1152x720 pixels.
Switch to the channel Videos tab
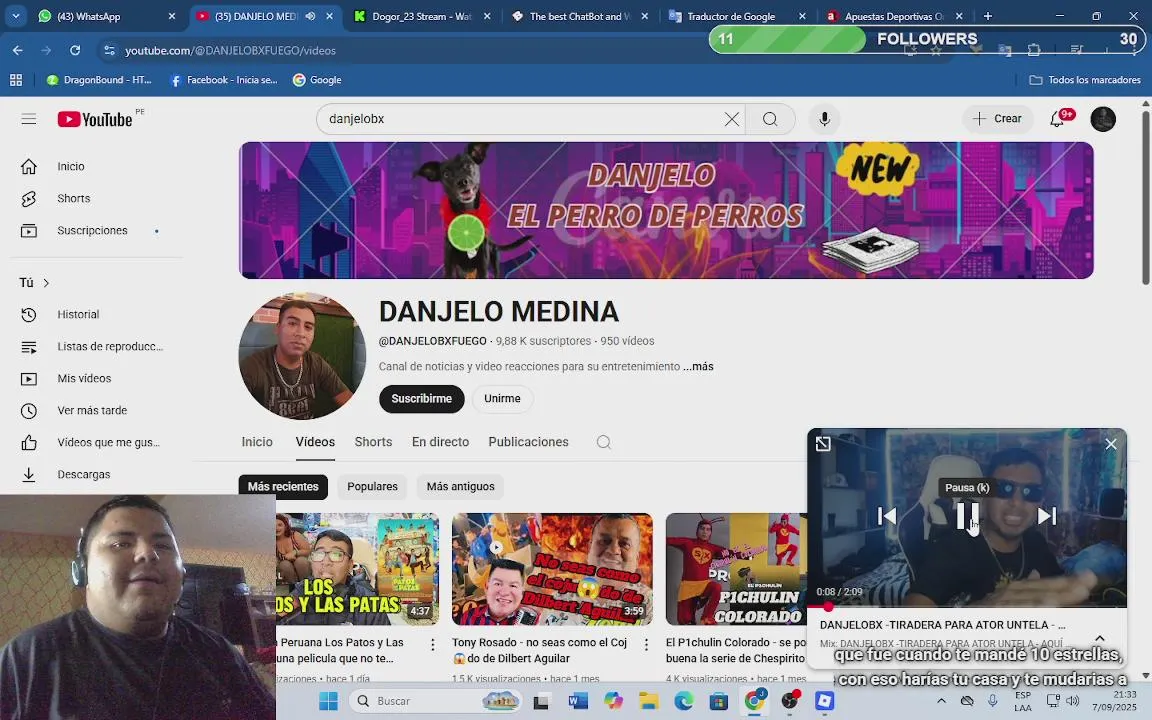(x=315, y=442)
